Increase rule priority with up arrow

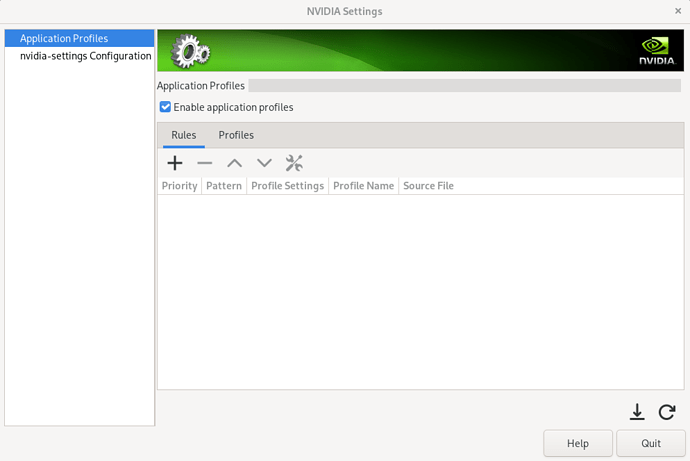[x=234, y=163]
